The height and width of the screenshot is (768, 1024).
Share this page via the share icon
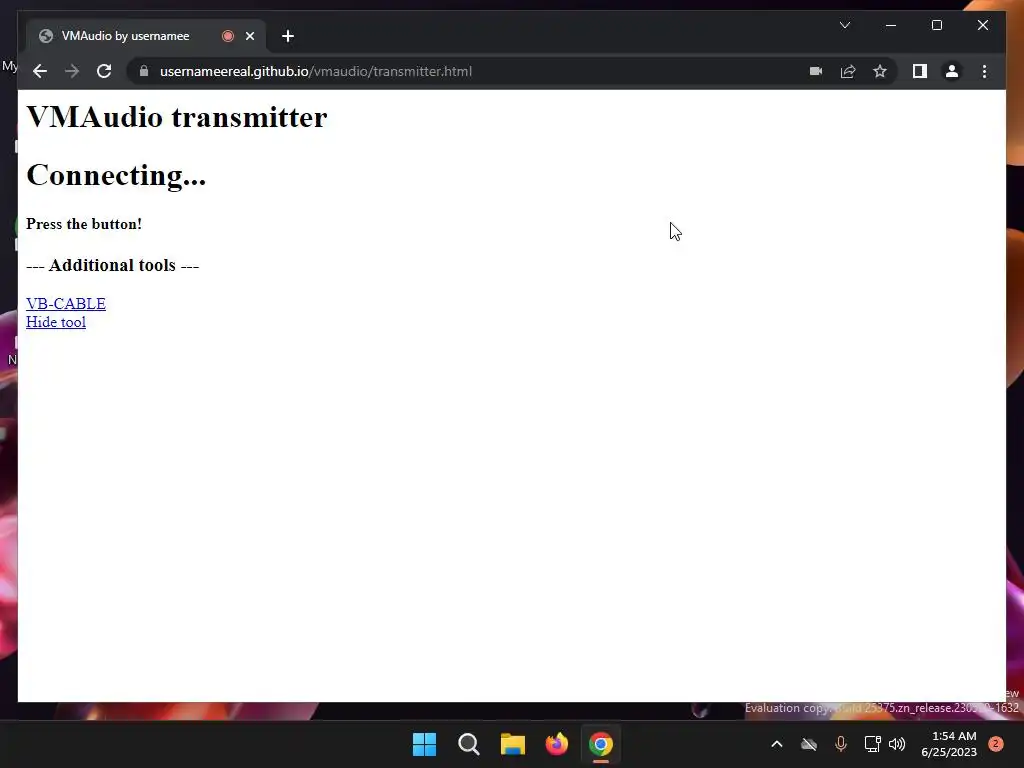point(848,71)
